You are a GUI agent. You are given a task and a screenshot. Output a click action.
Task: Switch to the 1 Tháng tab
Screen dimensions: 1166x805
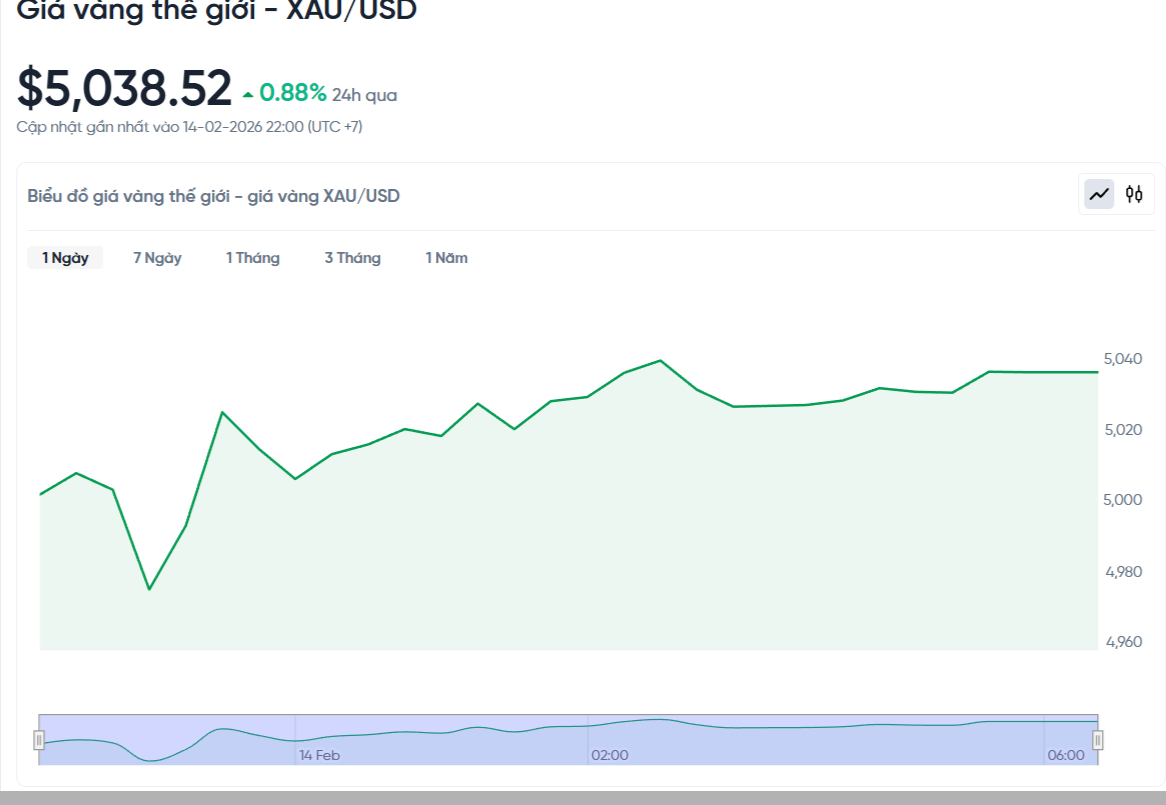click(x=253, y=257)
